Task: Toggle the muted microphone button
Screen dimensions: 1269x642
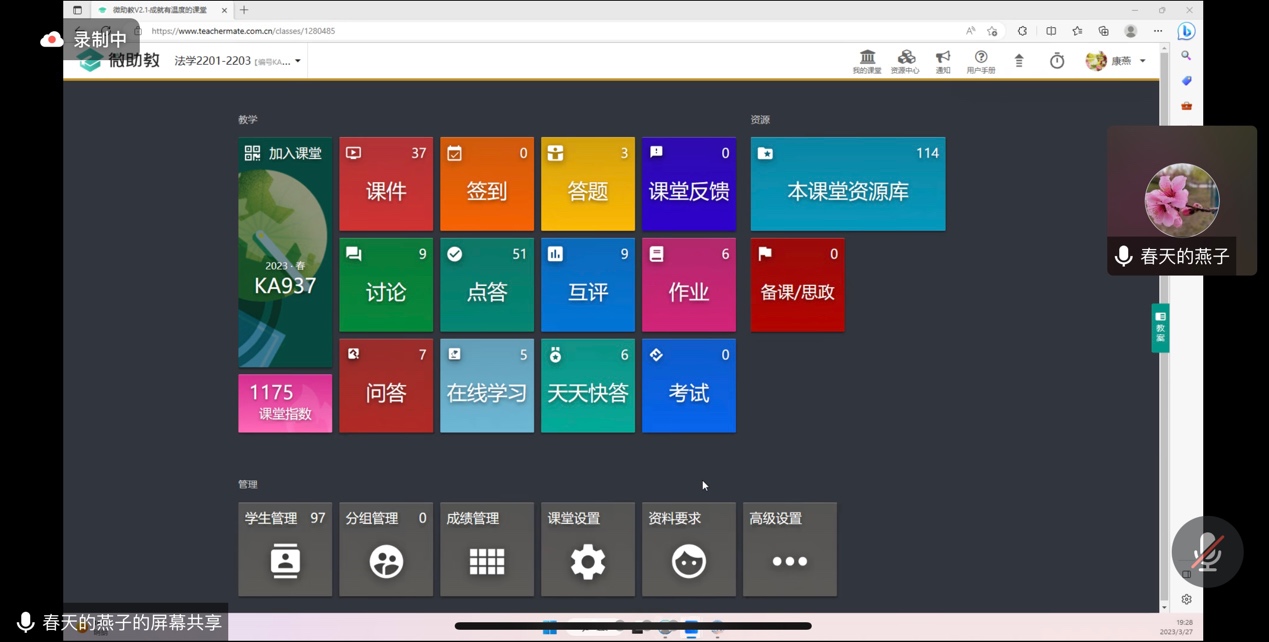Action: tap(1207, 552)
